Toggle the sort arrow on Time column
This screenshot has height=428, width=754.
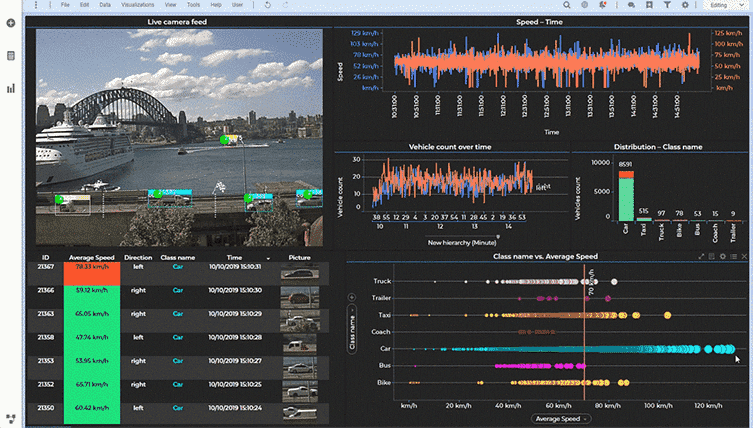pos(268,258)
